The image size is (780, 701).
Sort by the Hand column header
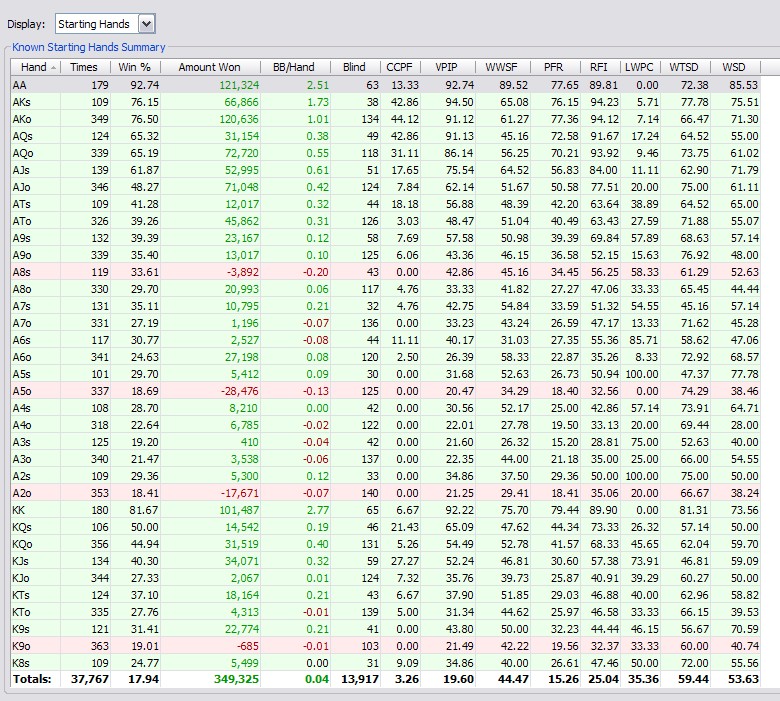point(36,67)
